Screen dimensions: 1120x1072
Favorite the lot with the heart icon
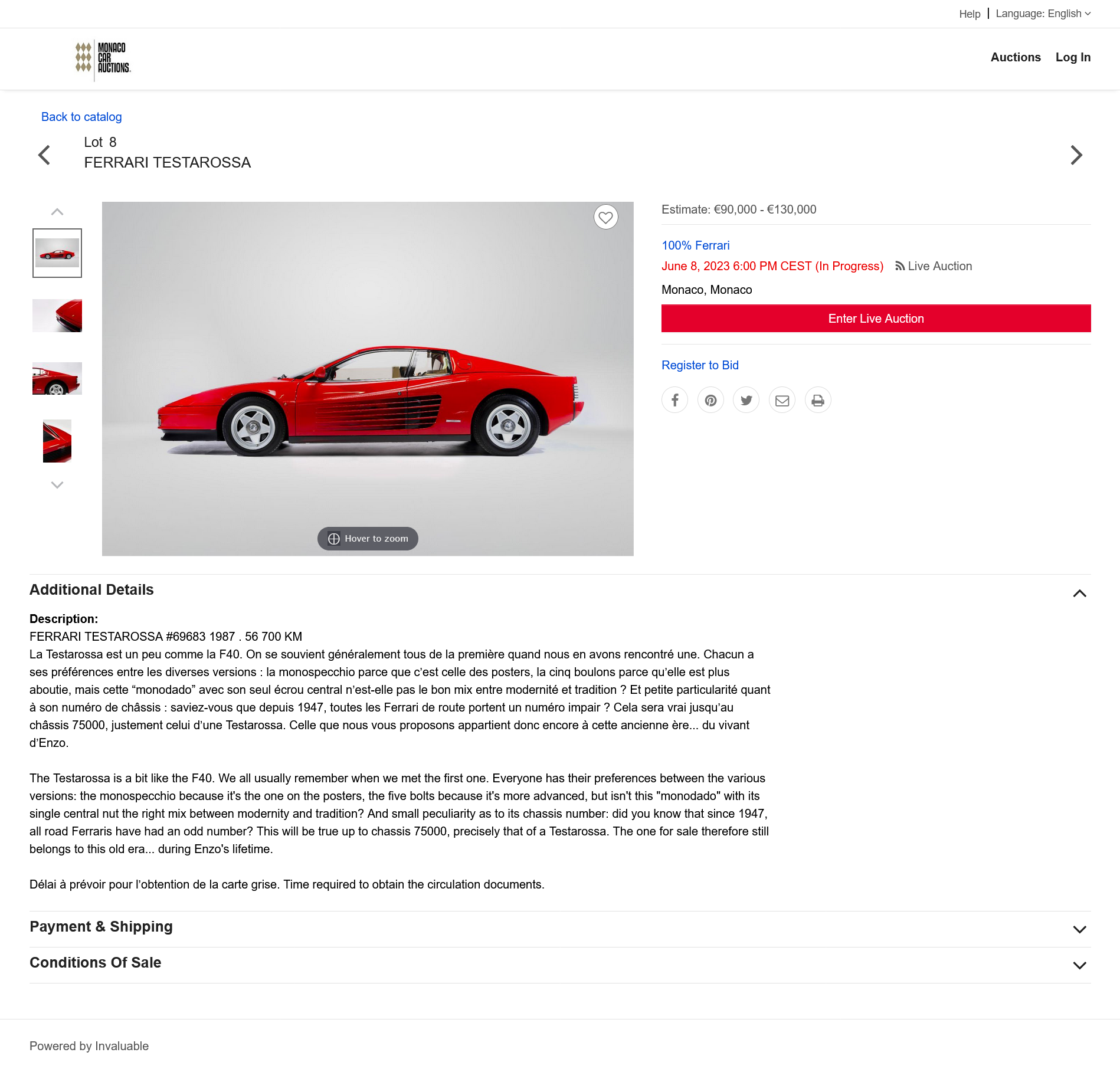[x=605, y=217]
